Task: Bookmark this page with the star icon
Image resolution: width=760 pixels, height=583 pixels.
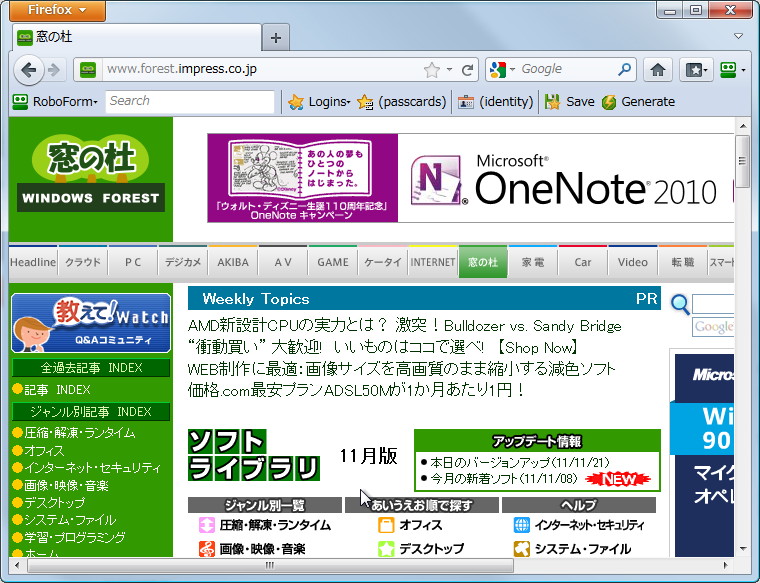Action: (431, 70)
